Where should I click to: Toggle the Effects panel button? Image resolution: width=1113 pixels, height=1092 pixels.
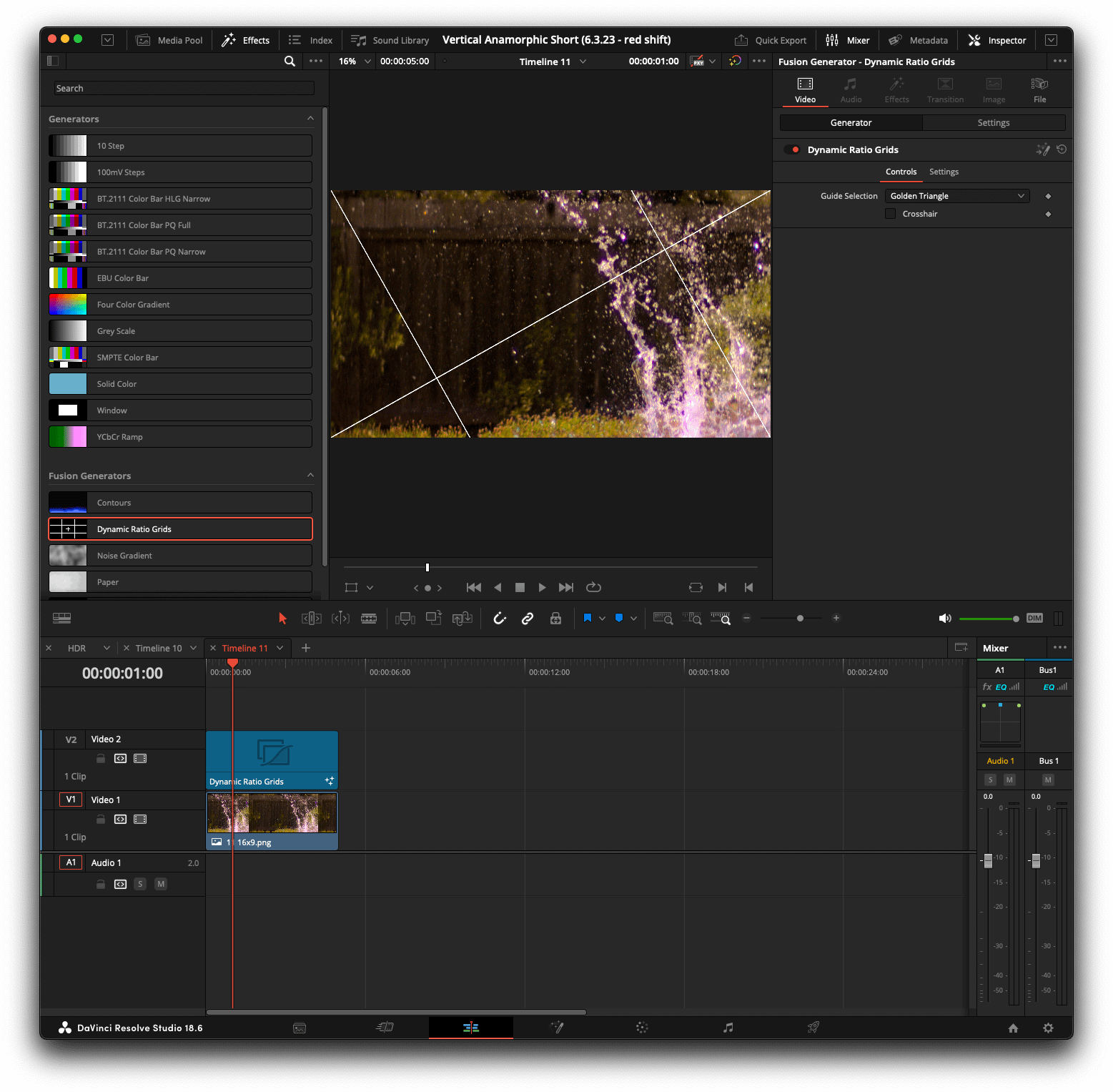[245, 40]
